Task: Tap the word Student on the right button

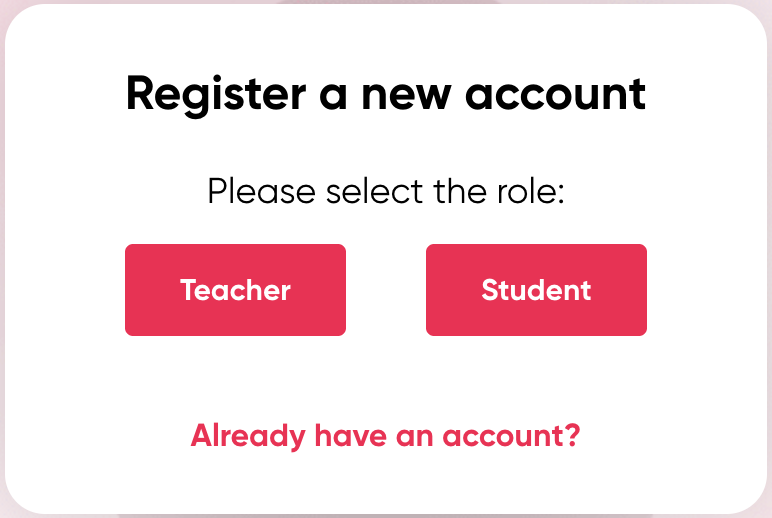Action: [536, 290]
